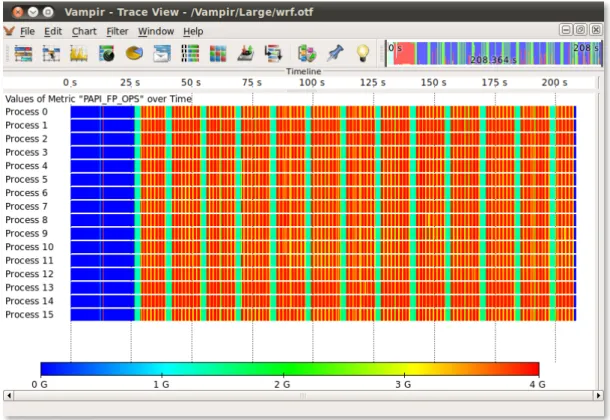Click horizontal scrollbar right arrow
The width and height of the screenshot is (610, 420).
tap(599, 396)
